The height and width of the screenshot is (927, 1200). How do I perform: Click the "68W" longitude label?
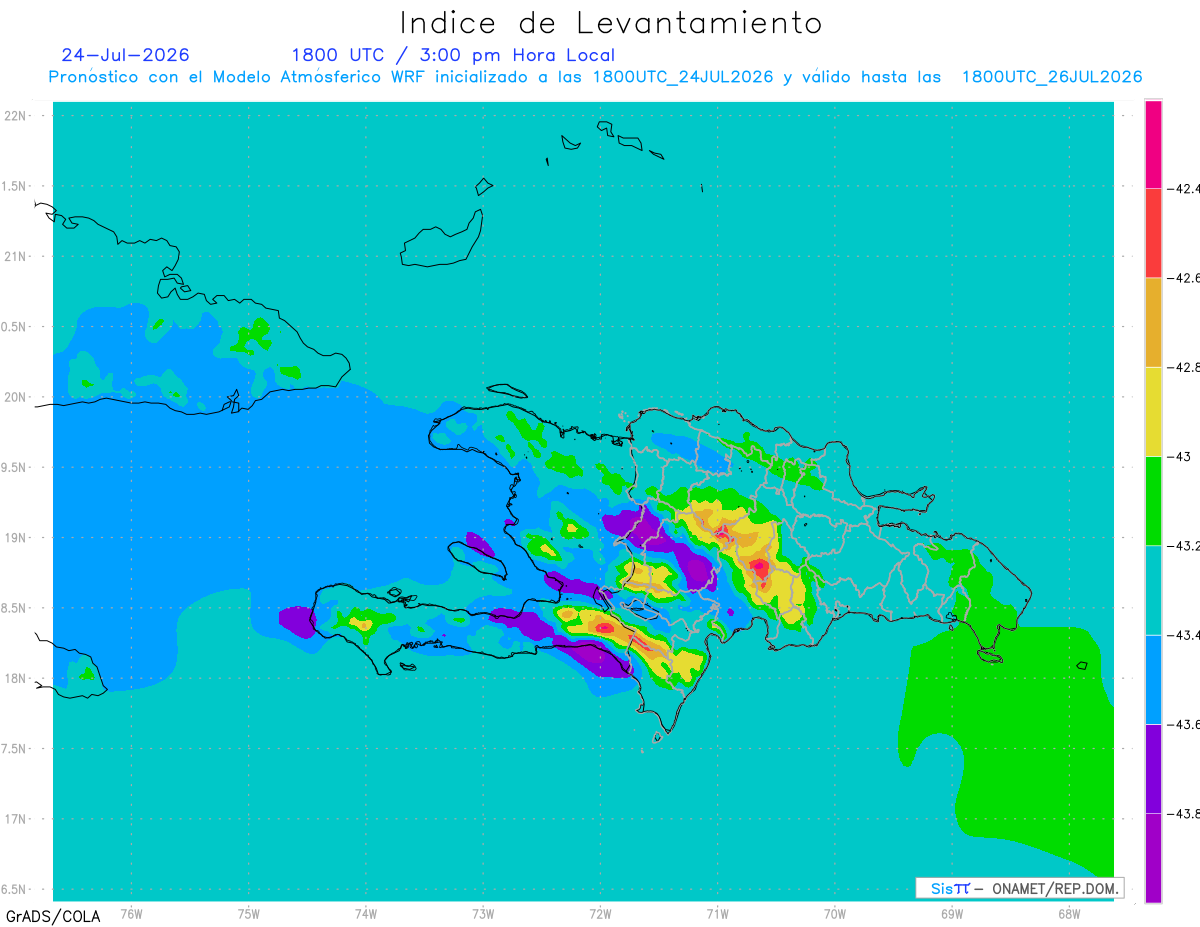[x=1068, y=913]
